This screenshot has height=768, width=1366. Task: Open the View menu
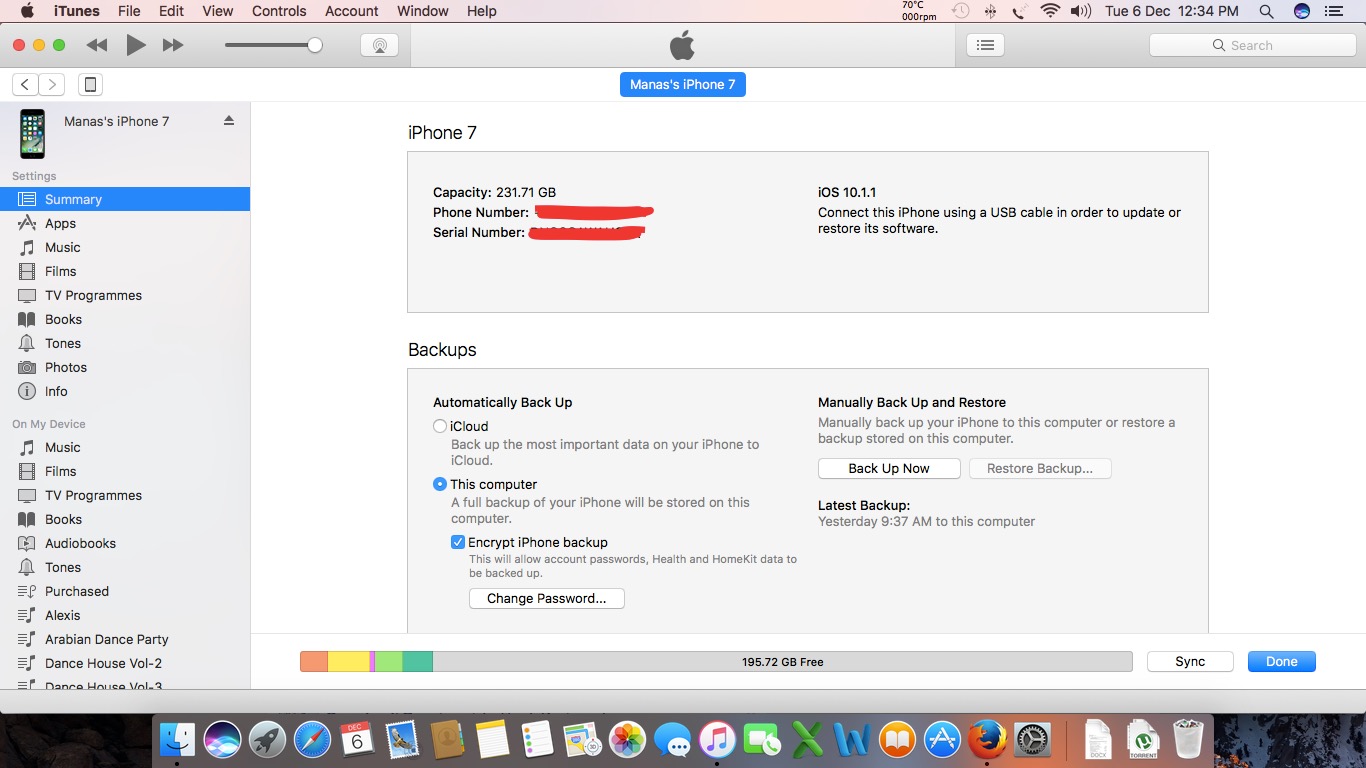coord(218,11)
